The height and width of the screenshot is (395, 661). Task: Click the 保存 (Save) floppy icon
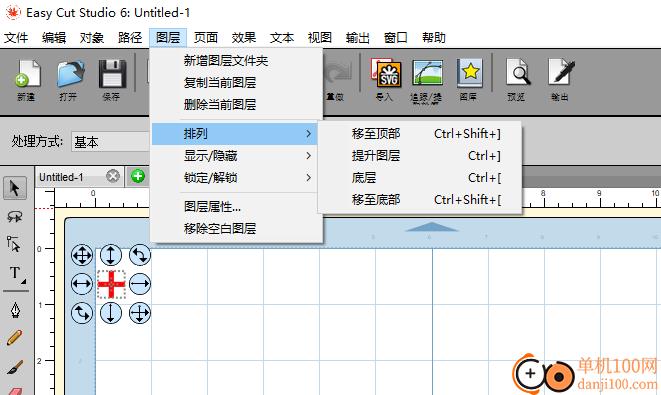(x=112, y=74)
